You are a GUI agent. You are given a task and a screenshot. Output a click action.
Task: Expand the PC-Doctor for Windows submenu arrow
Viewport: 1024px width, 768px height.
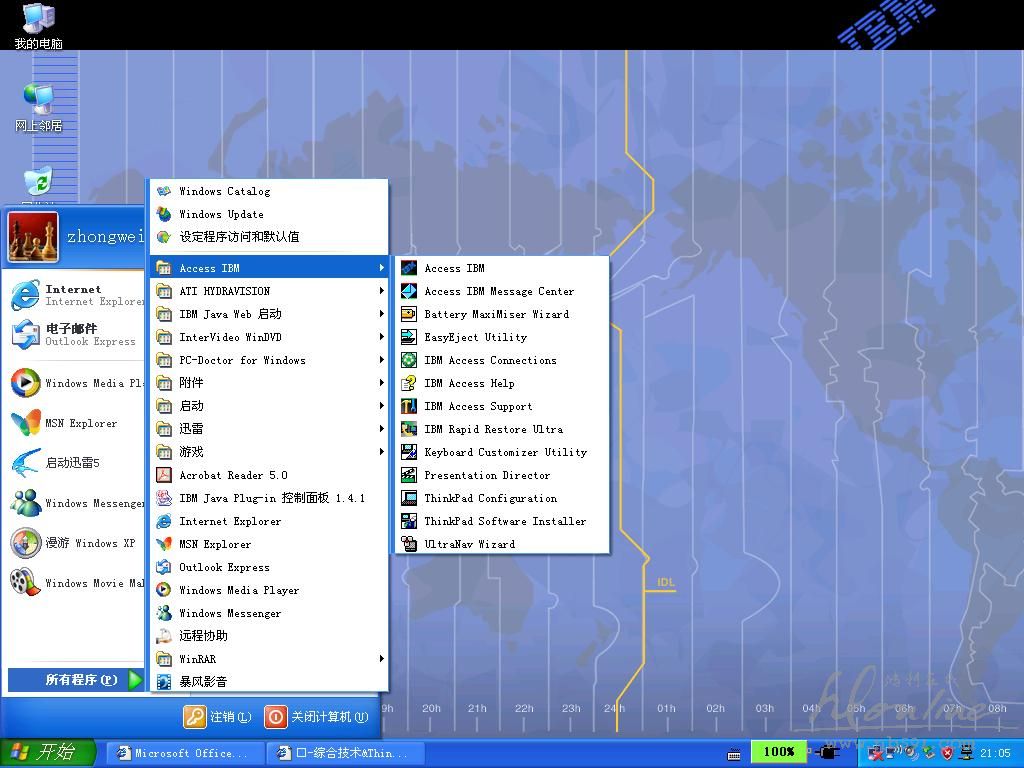[x=381, y=360]
